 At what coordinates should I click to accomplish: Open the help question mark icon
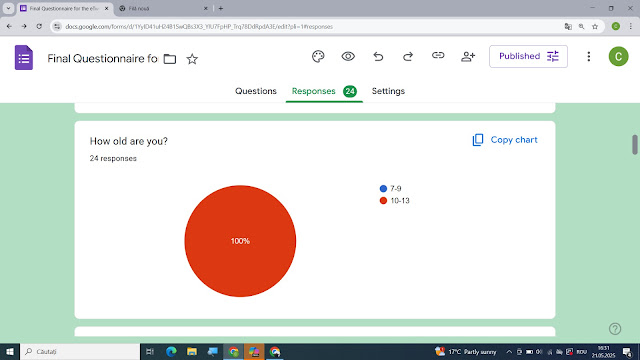(x=615, y=329)
